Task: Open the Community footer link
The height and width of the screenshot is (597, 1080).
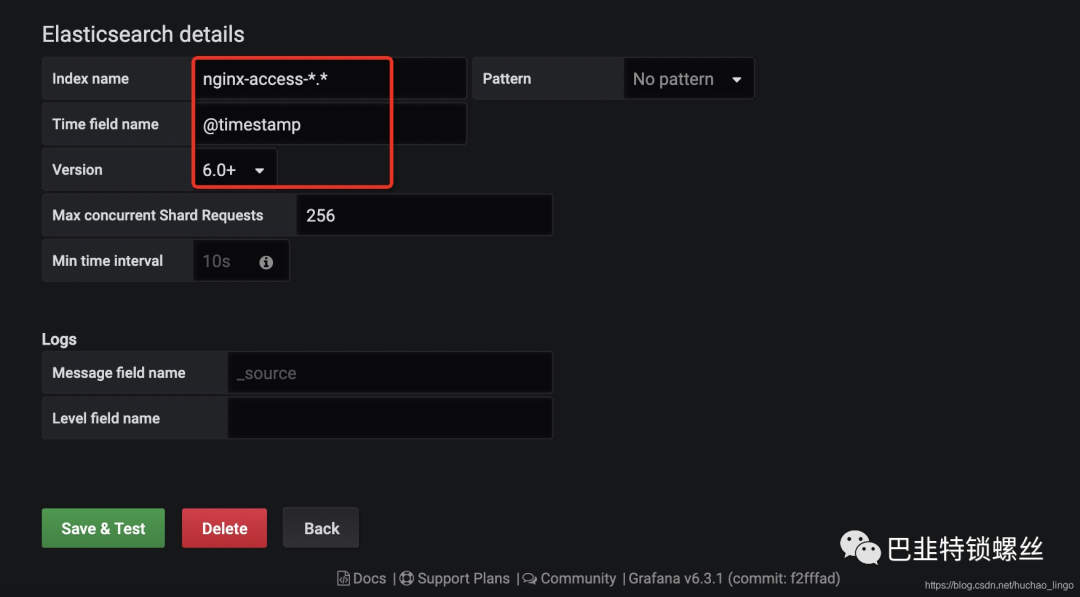Action: click(x=570, y=578)
